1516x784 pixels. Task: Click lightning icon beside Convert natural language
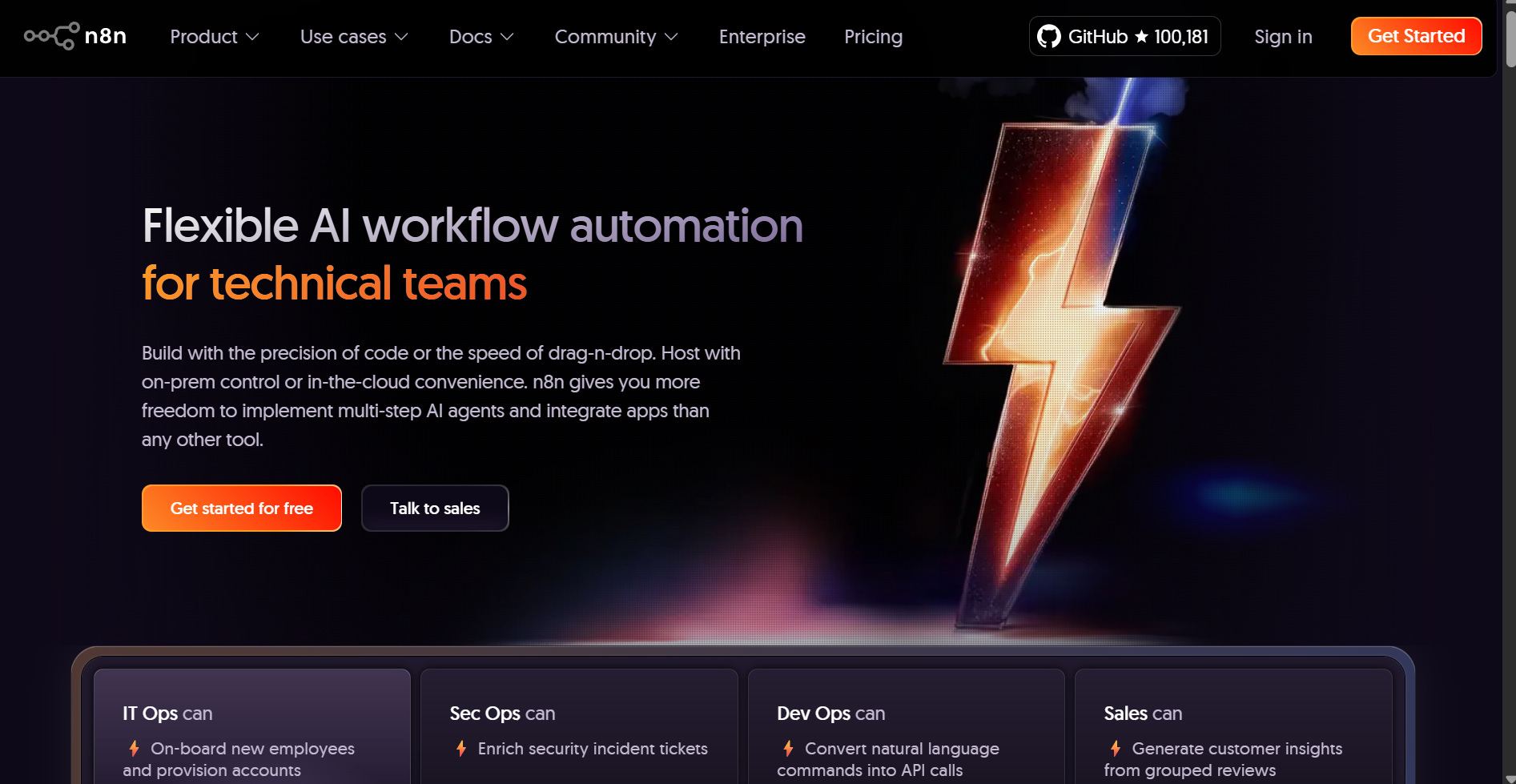788,749
